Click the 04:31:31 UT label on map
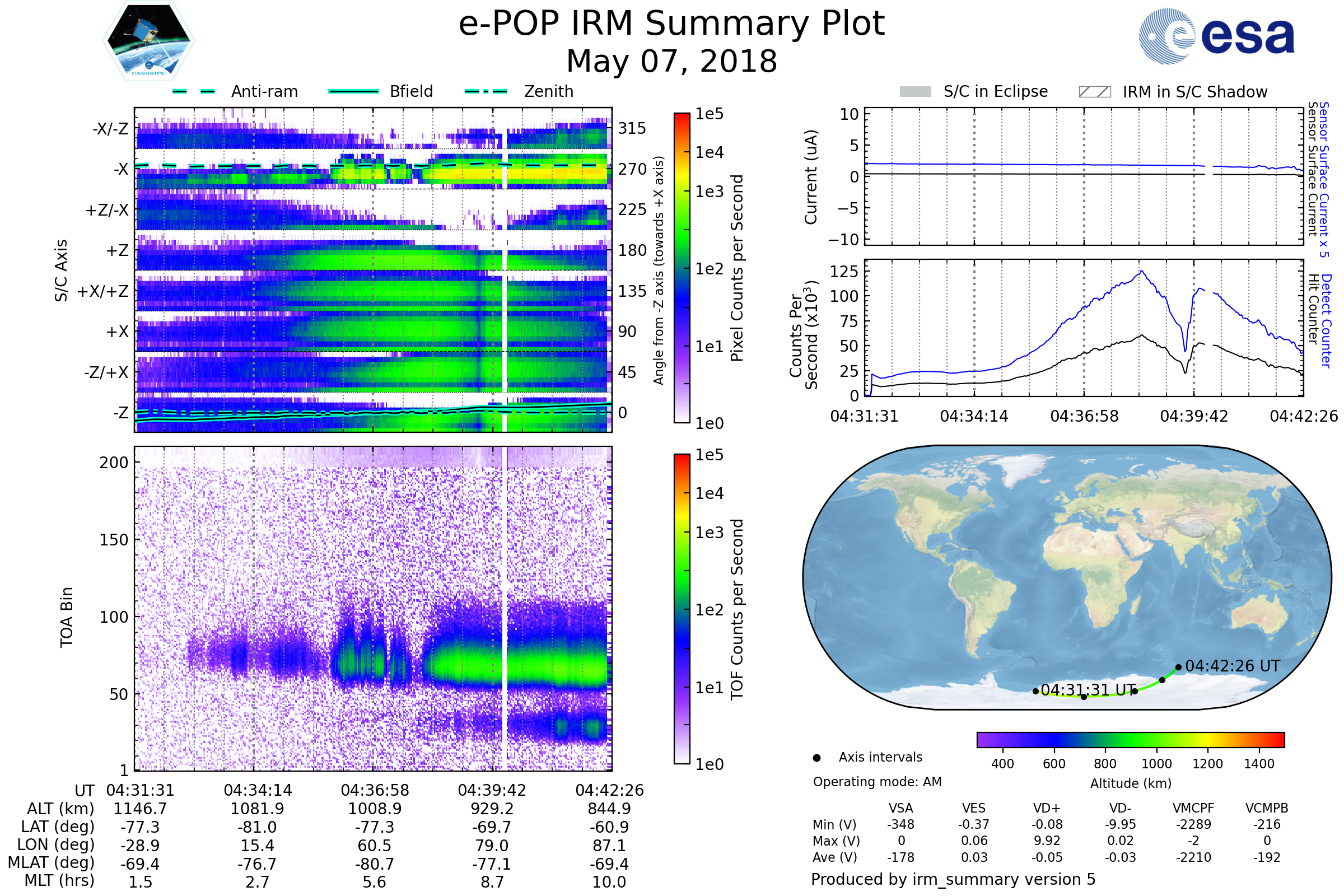 click(x=1088, y=690)
